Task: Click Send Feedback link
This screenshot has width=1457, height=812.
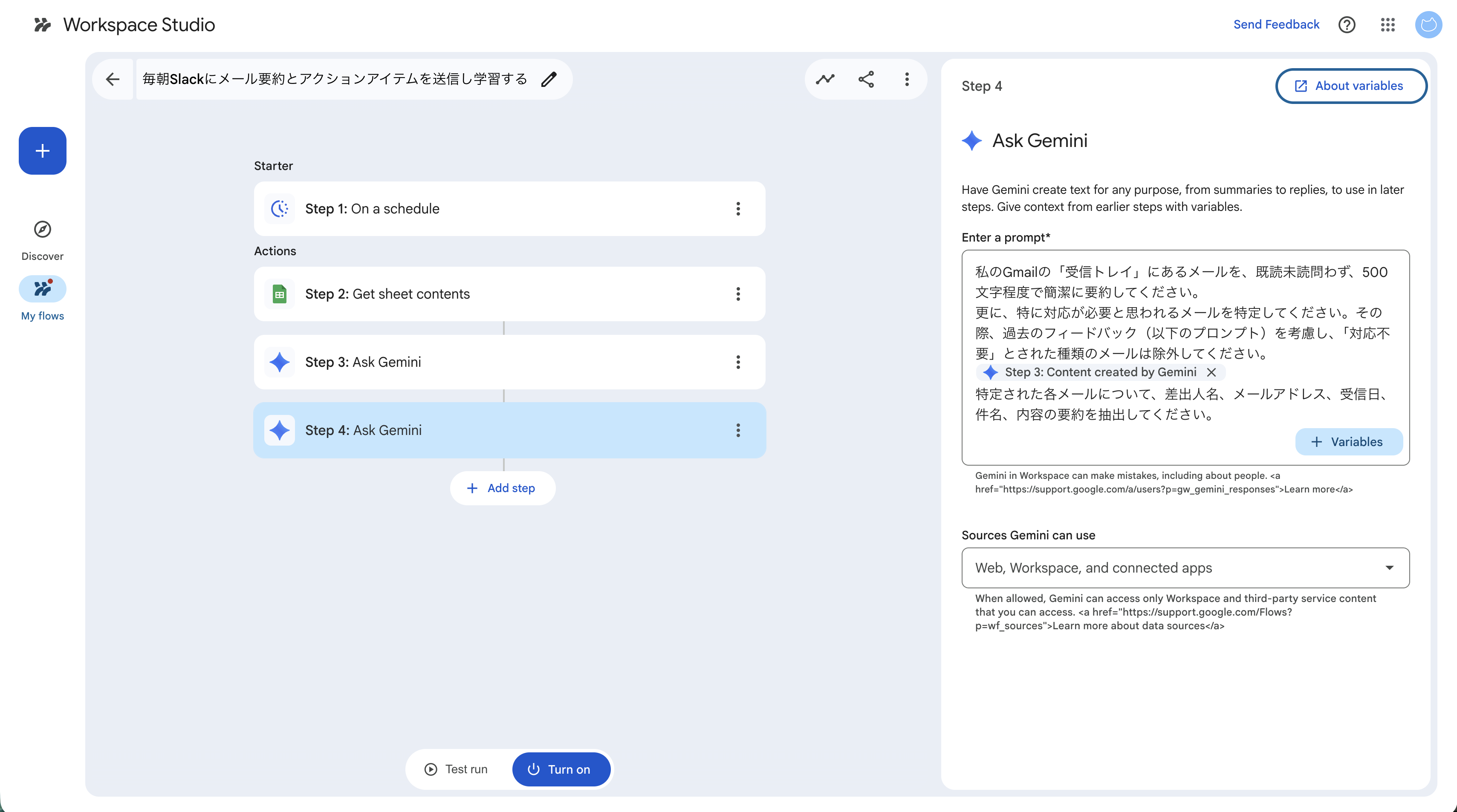Action: (x=1276, y=25)
